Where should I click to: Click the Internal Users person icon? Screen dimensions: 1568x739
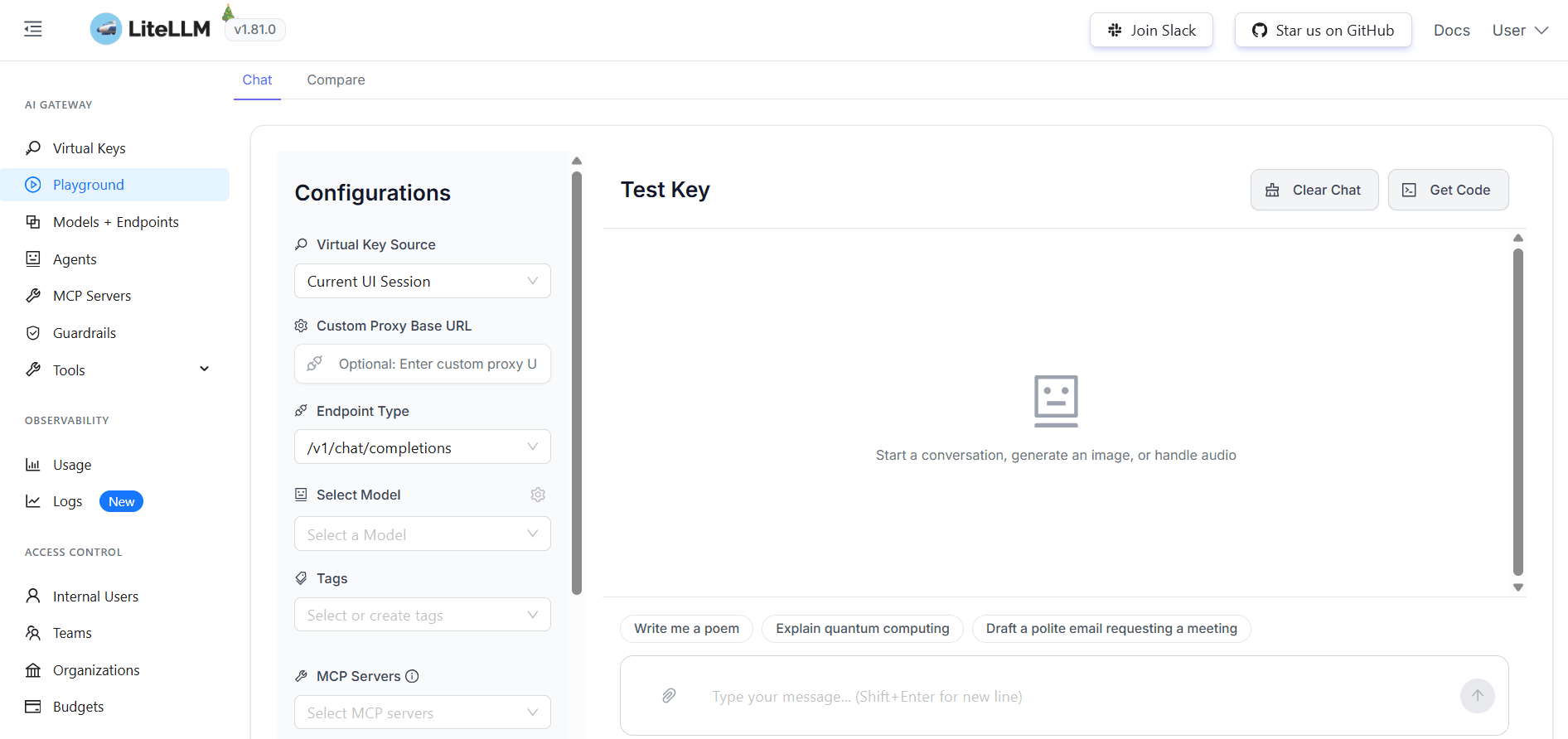click(x=33, y=597)
